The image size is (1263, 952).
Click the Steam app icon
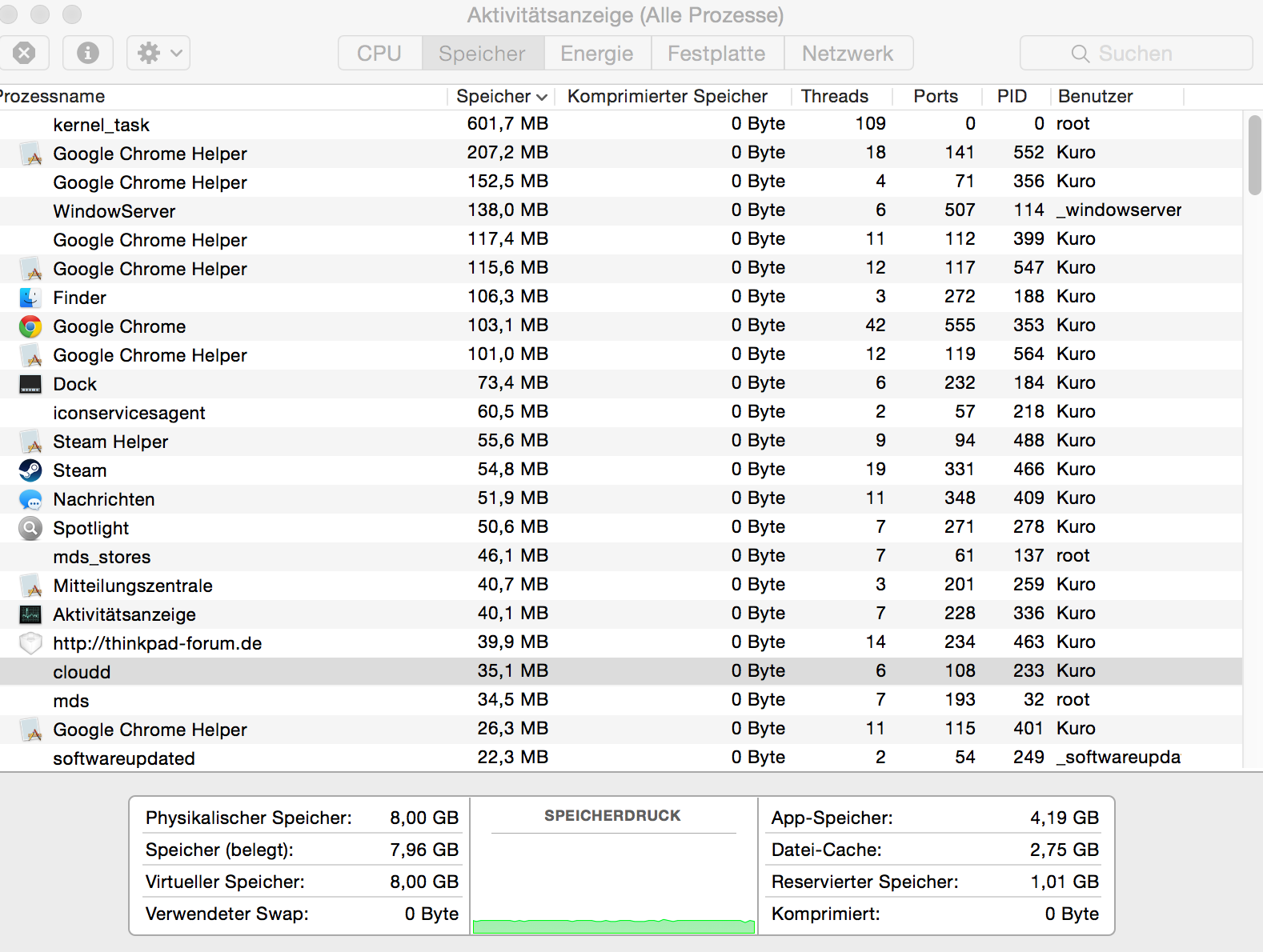coord(30,470)
